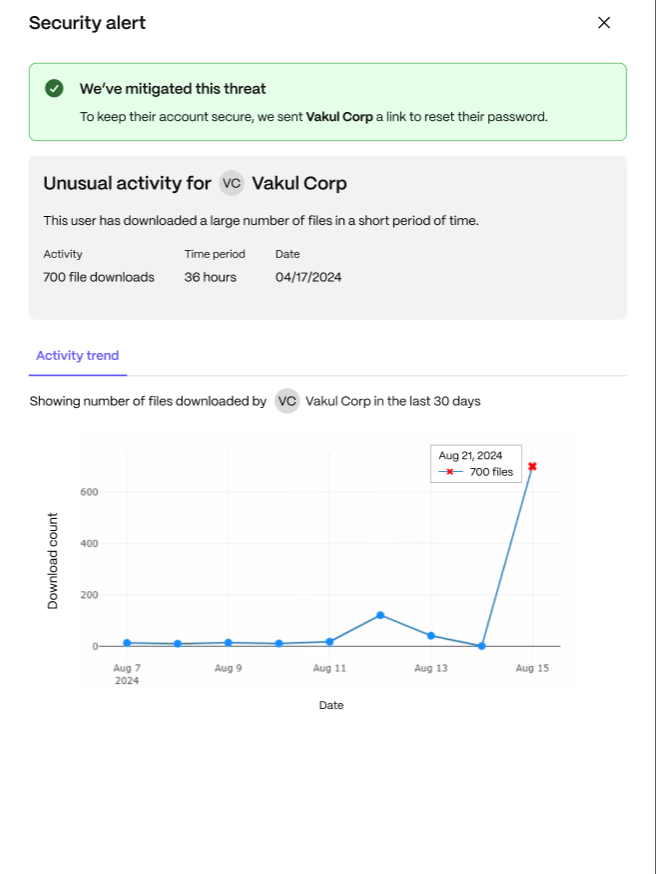Click the 04/17/2024 date value

click(x=308, y=277)
